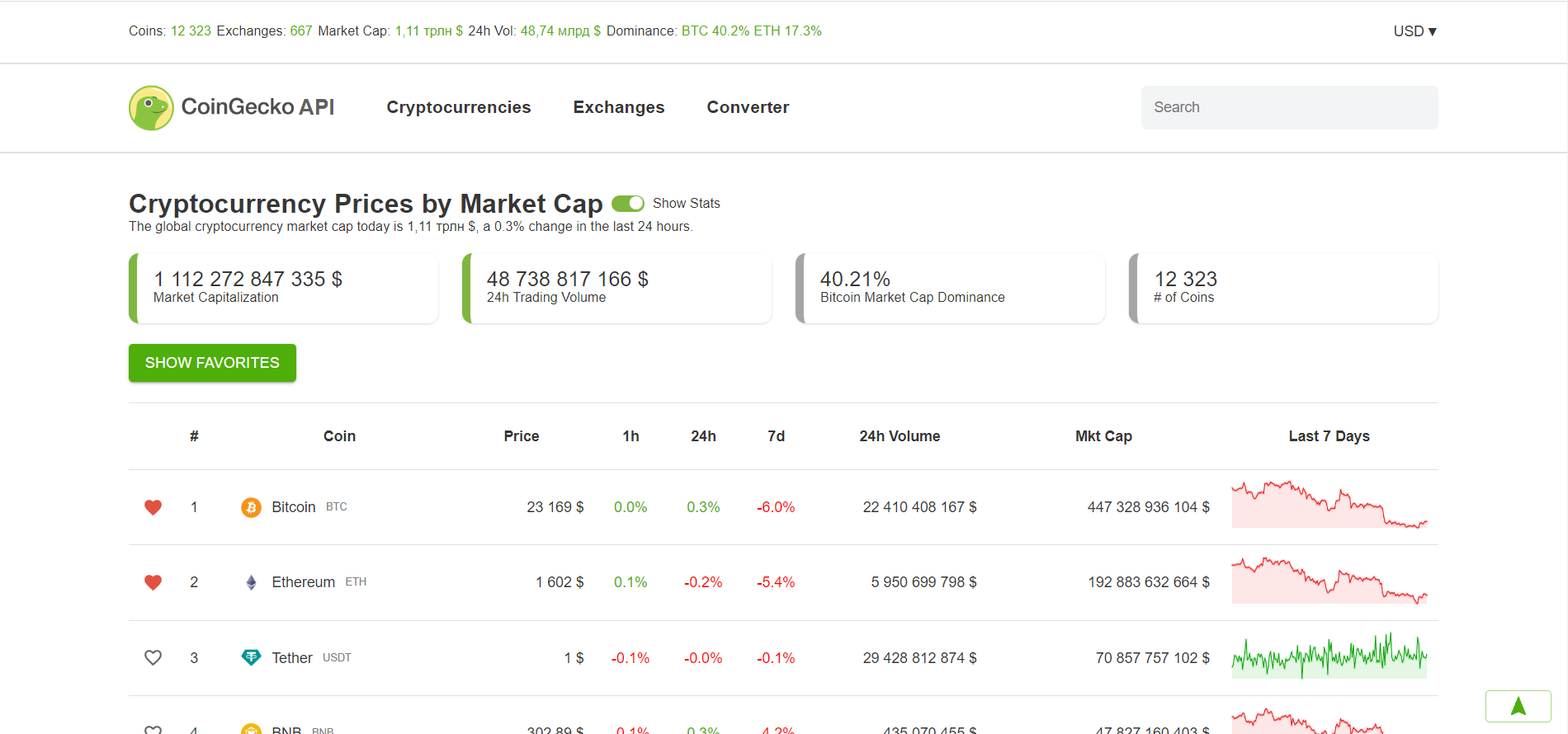The image size is (1568, 734).
Task: Click the Ethereum 7-day sparkline chart
Action: click(x=1329, y=580)
